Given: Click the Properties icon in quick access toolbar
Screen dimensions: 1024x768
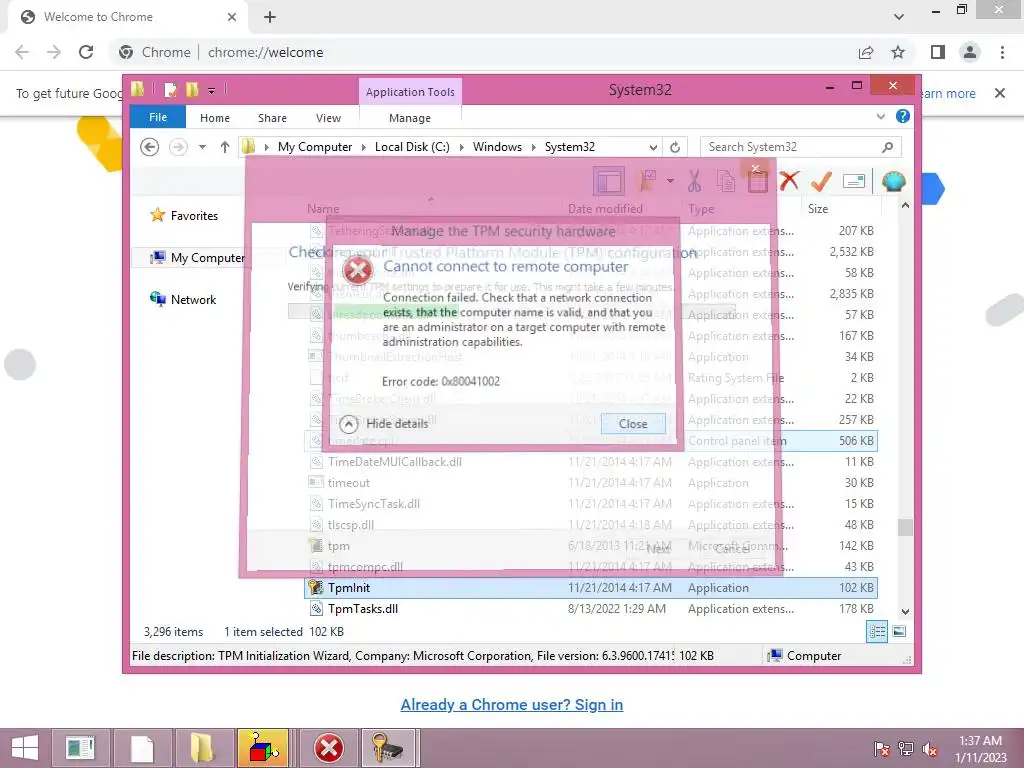Looking at the screenshot, I should pos(170,90).
